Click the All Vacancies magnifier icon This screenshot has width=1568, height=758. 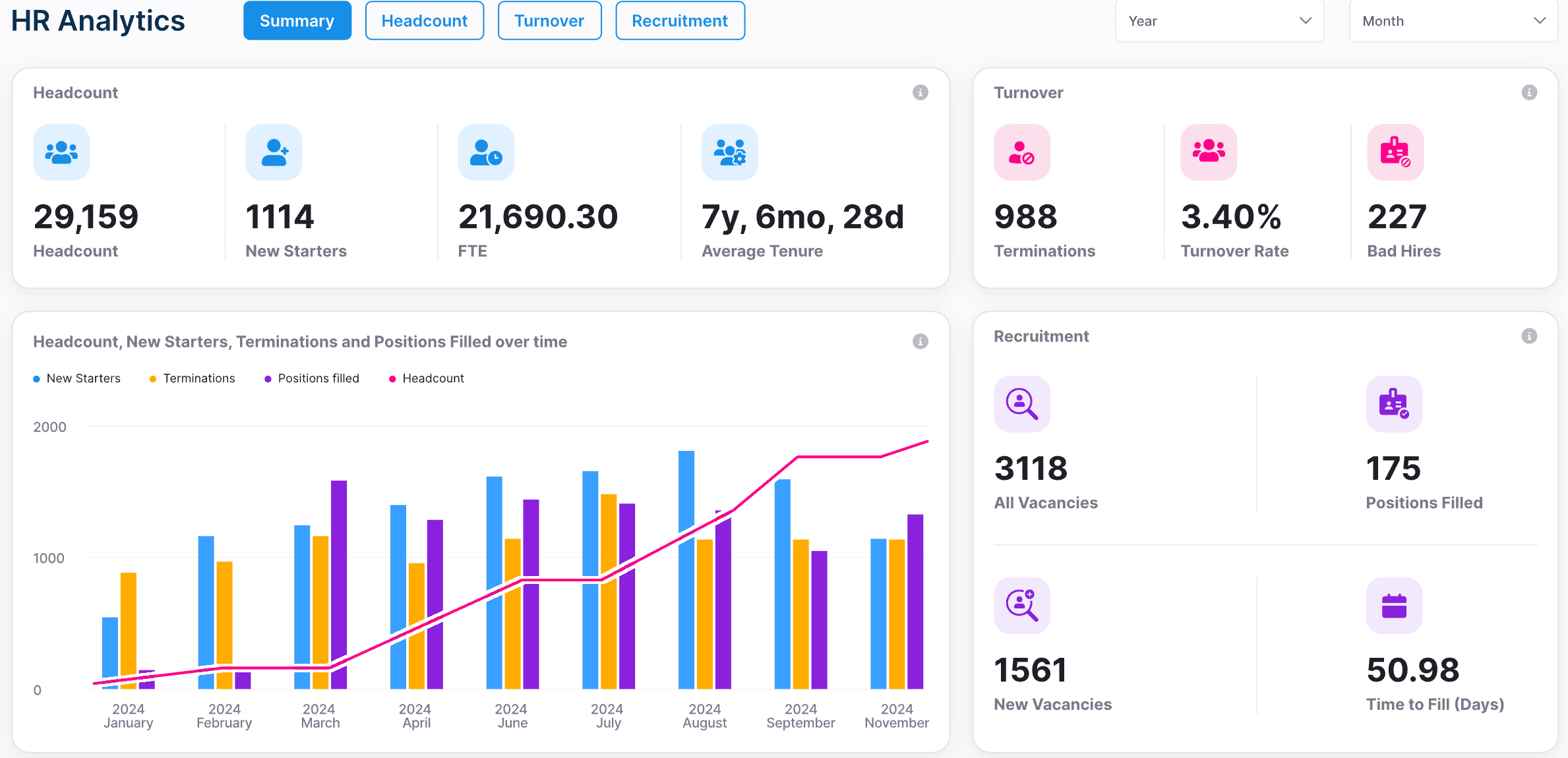click(1021, 404)
